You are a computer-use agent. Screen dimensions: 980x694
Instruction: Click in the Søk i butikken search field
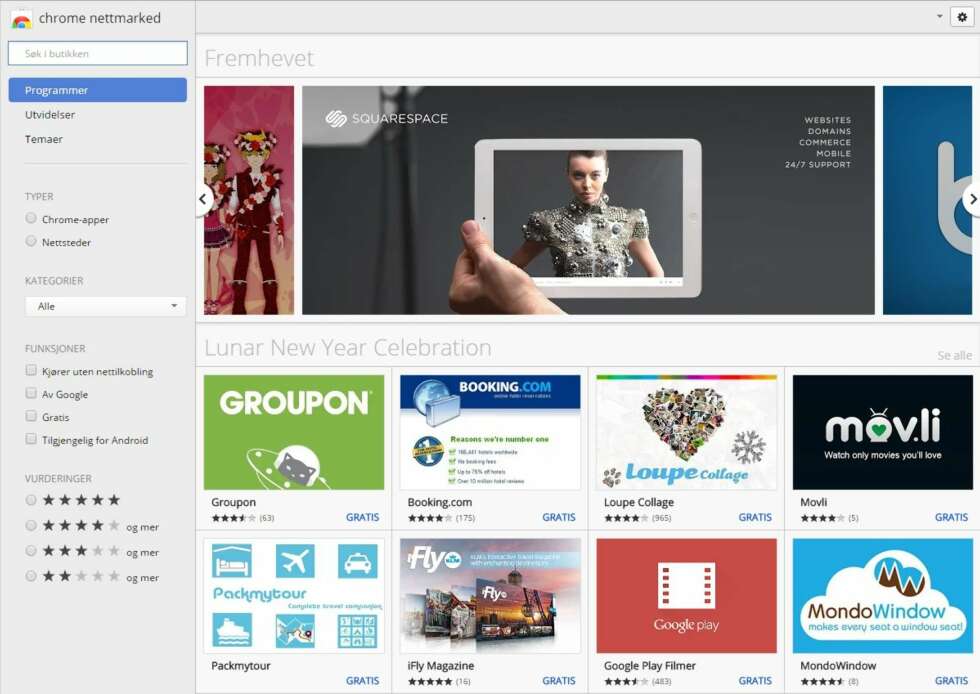coord(98,53)
